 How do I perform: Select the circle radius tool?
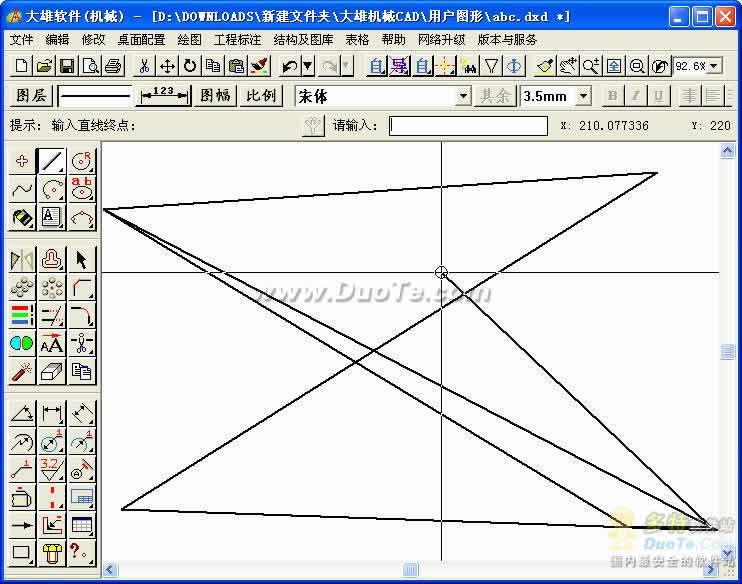coord(81,161)
